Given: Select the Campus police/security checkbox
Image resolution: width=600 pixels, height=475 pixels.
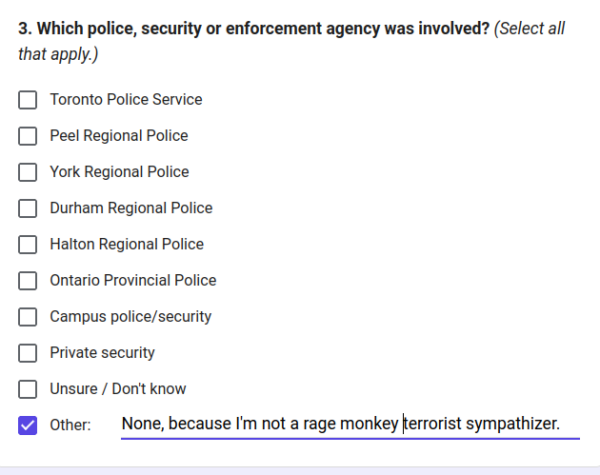Looking at the screenshot, I should click(28, 317).
